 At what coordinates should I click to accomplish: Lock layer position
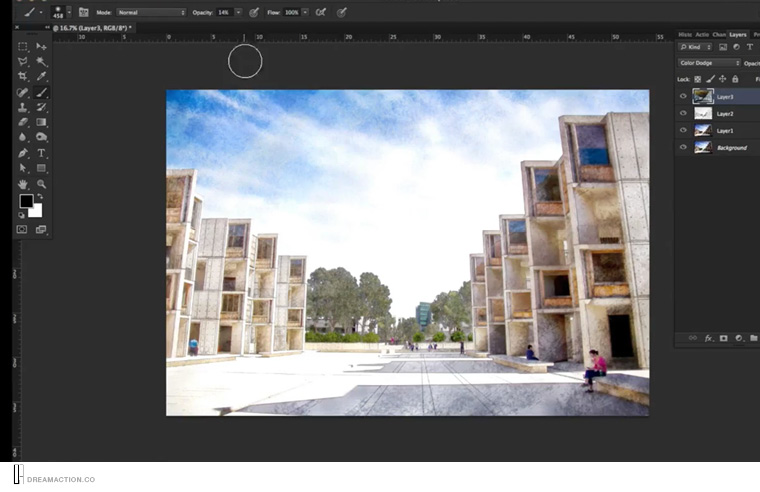723,79
